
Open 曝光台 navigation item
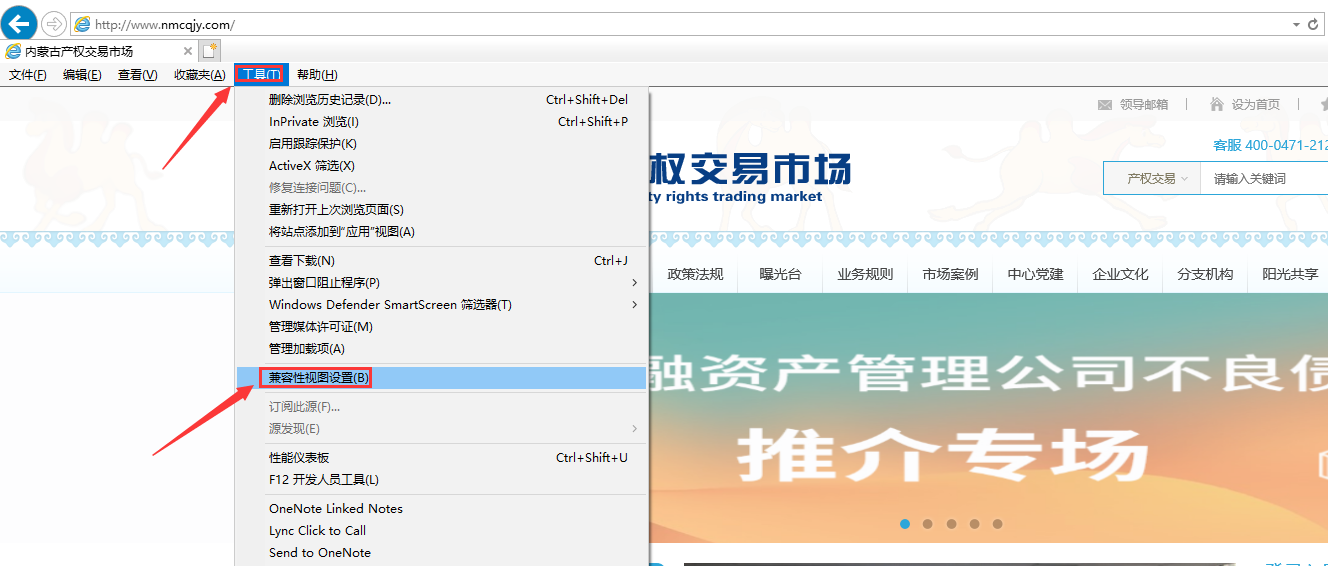(x=780, y=274)
